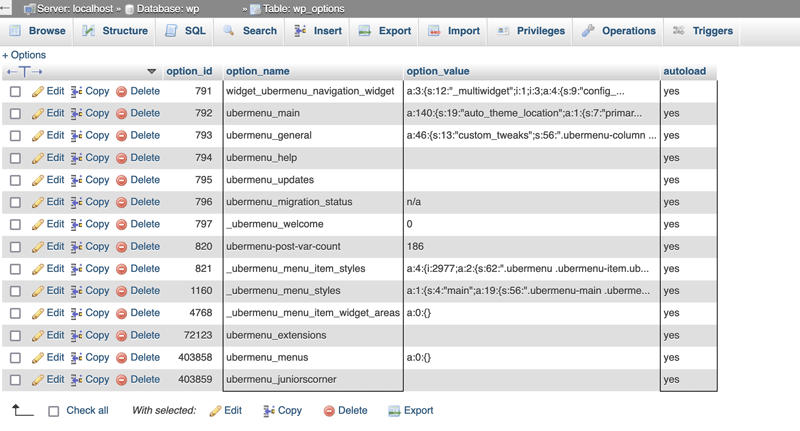800x431 pixels.
Task: Click Copy icon for ubermenu_updates row
Action: [77, 181]
